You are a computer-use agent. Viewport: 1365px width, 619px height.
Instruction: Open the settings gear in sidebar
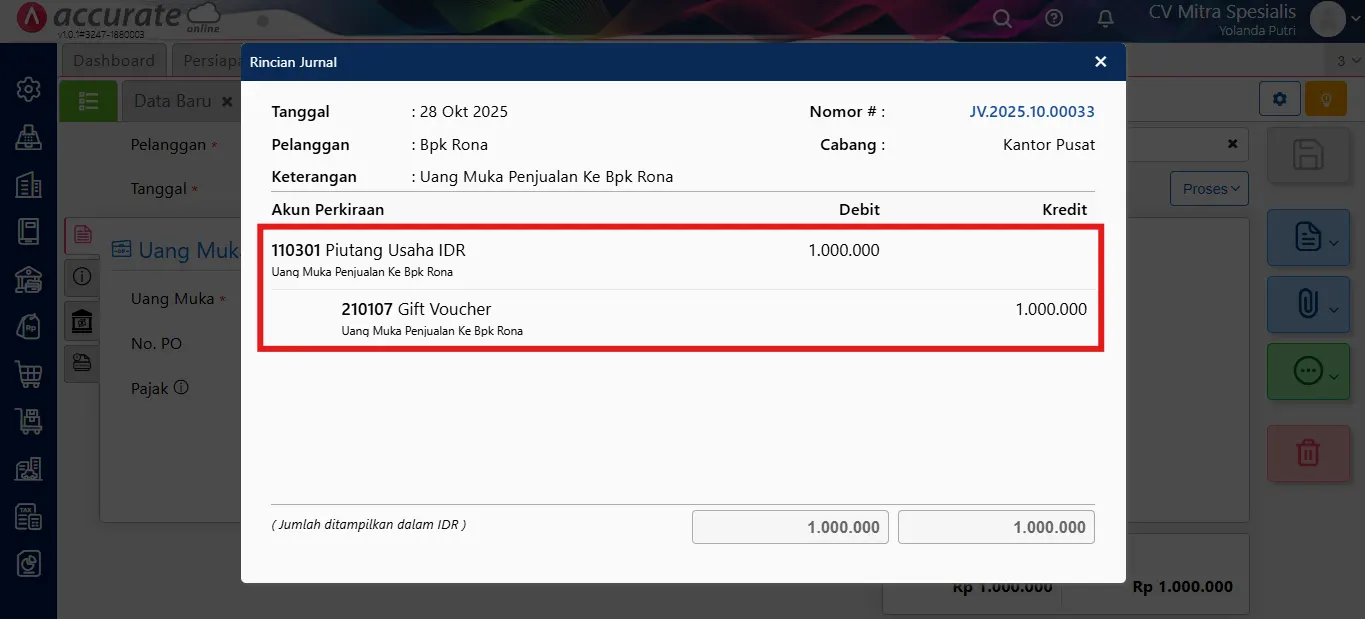click(x=28, y=89)
